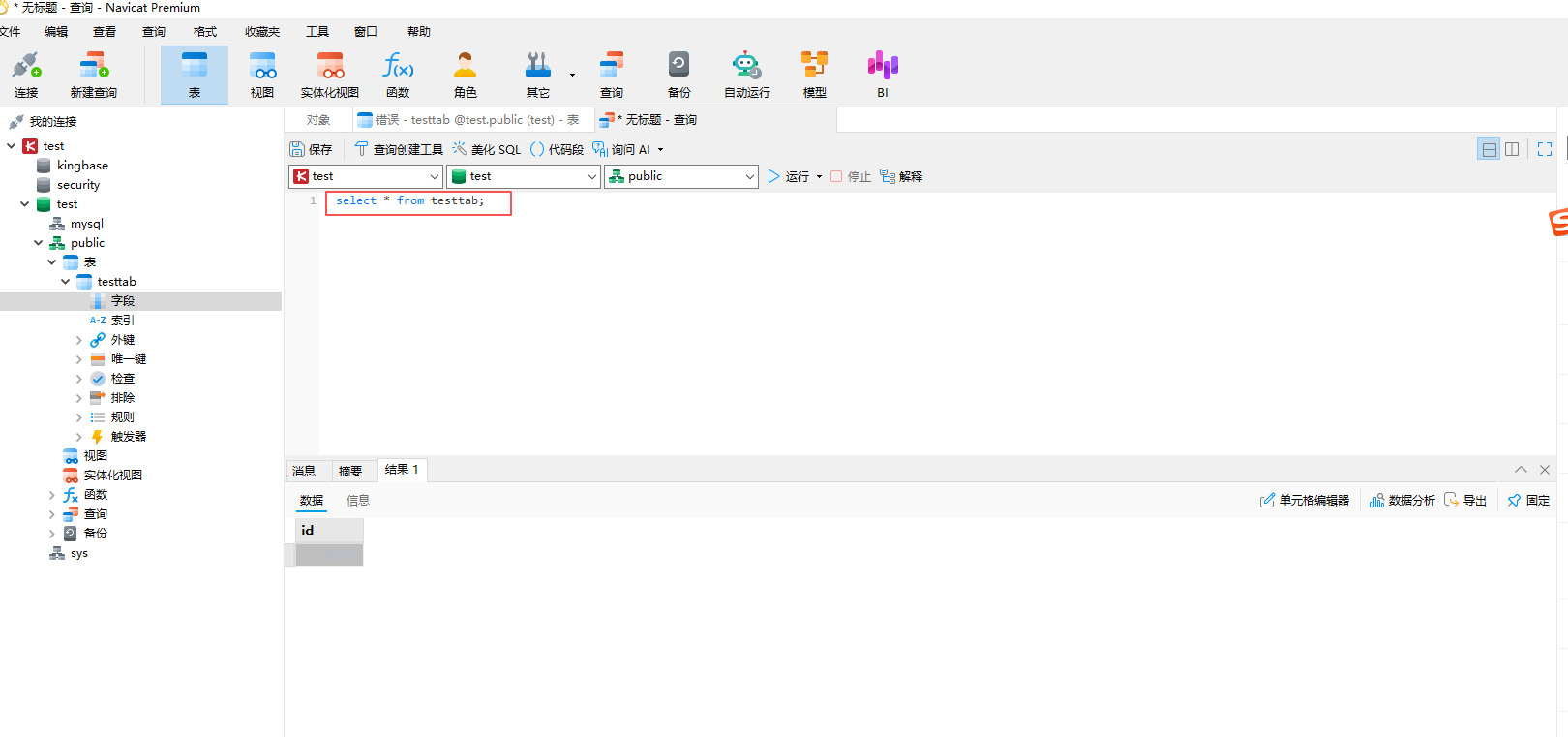This screenshot has height=737, width=1568.
Task: Open the 收藏夹 favorites menu
Action: [x=262, y=32]
